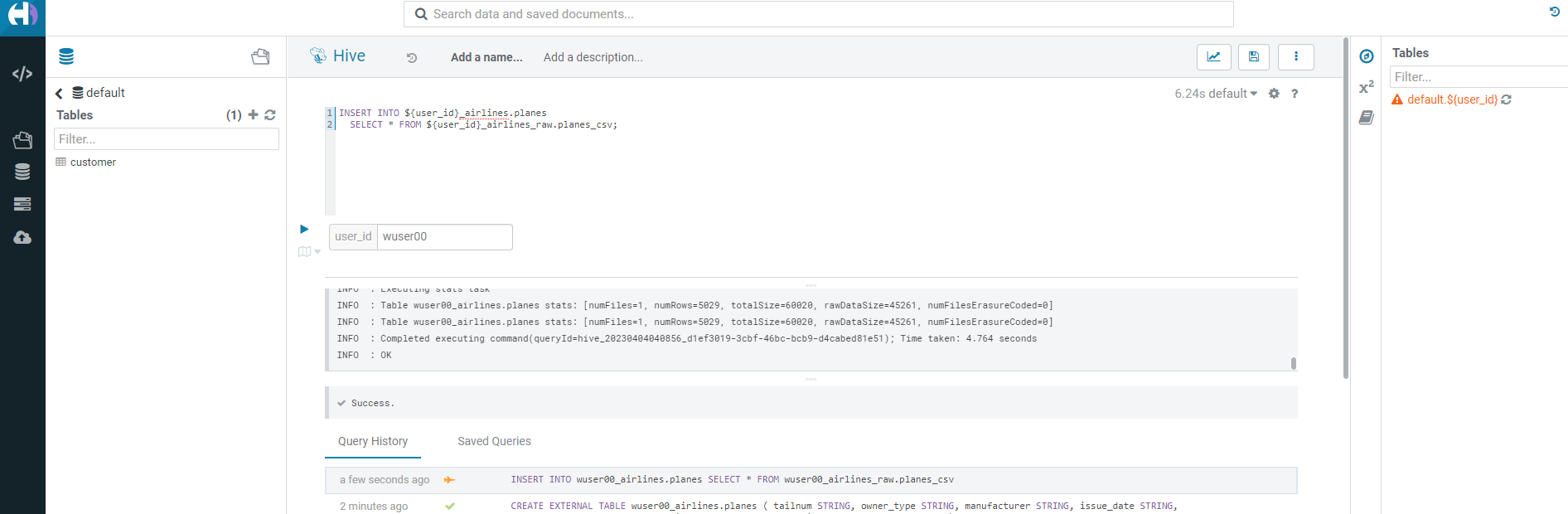Click the Hue logo icon
Image resolution: width=1568 pixels, height=514 pixels.
click(x=22, y=14)
